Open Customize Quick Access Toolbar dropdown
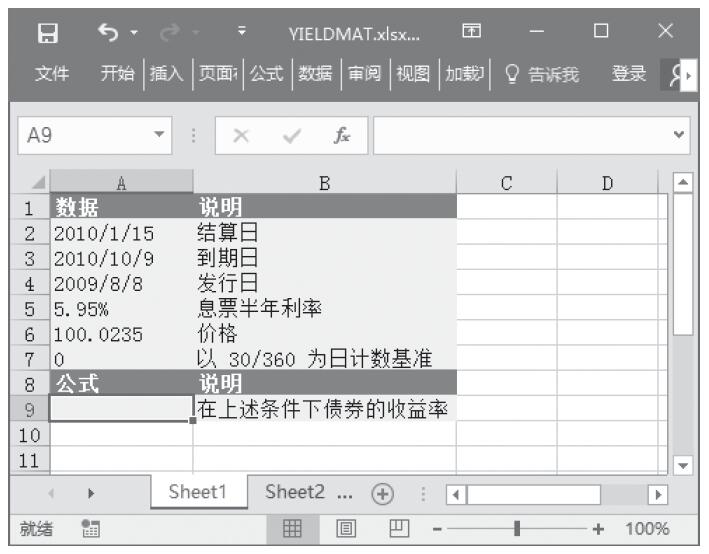This screenshot has width=709, height=554. [241, 34]
